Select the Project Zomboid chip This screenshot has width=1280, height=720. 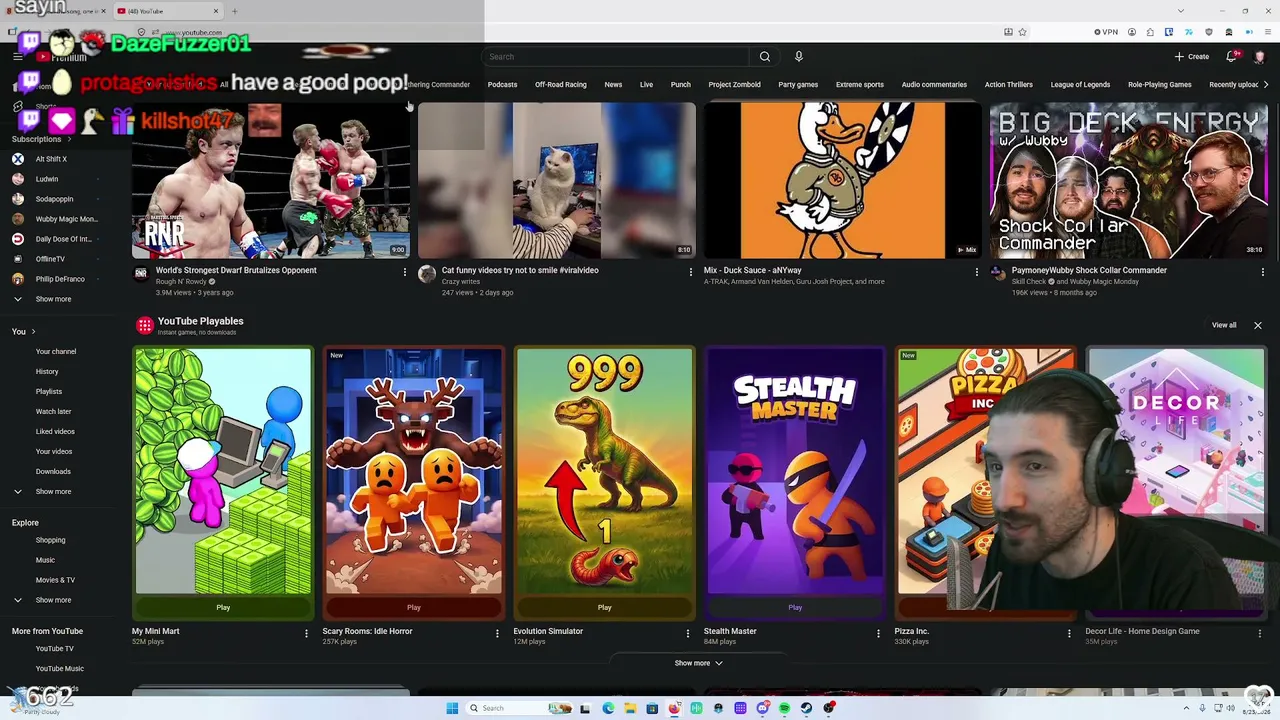[x=734, y=85]
